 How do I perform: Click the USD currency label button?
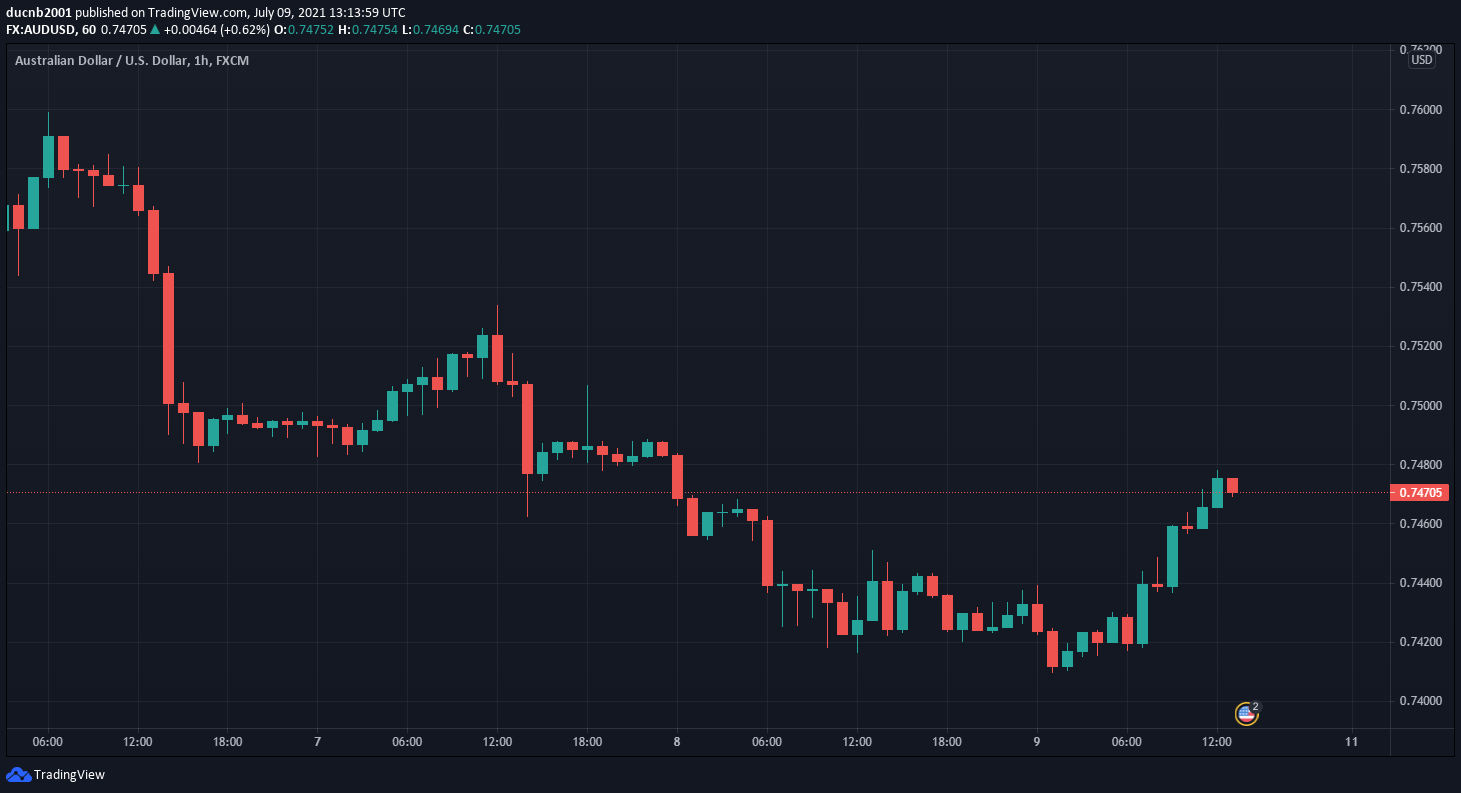tap(1421, 60)
